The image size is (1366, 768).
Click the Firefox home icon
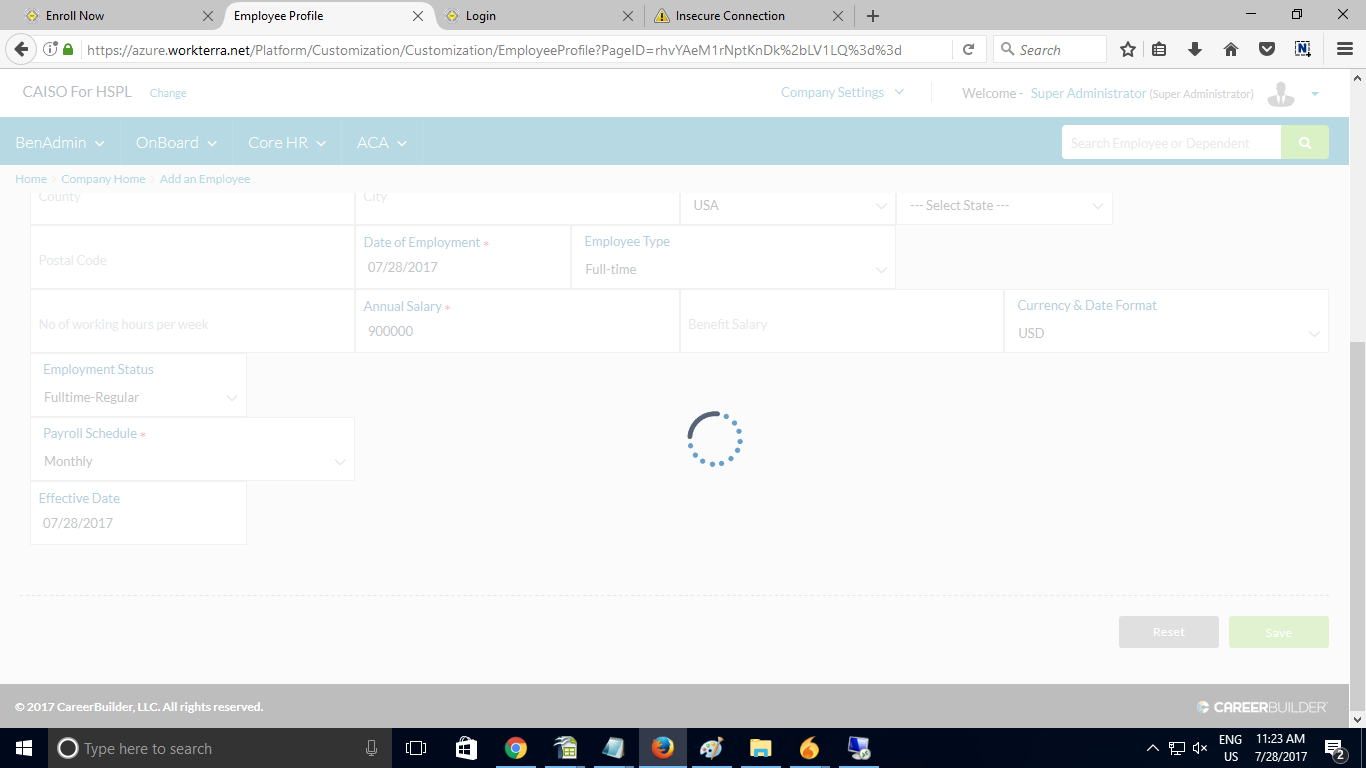click(x=1231, y=50)
